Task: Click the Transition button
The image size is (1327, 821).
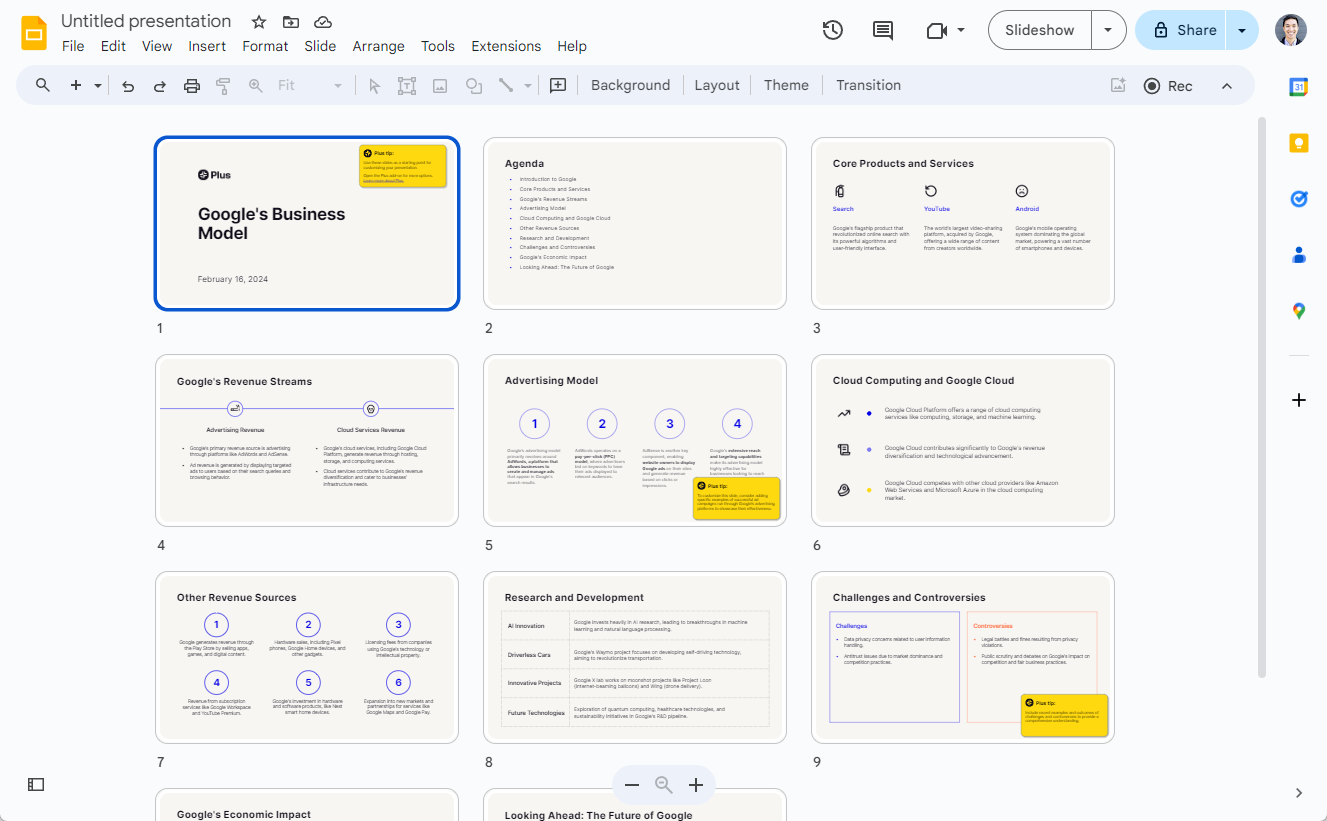Action: [868, 86]
